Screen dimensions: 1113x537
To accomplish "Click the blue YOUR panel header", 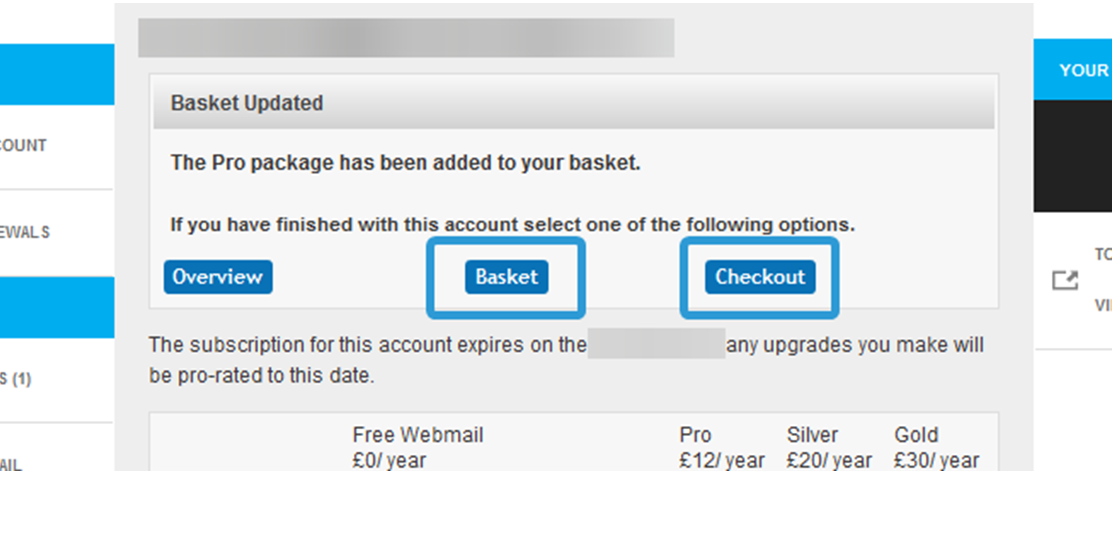I will click(1073, 71).
